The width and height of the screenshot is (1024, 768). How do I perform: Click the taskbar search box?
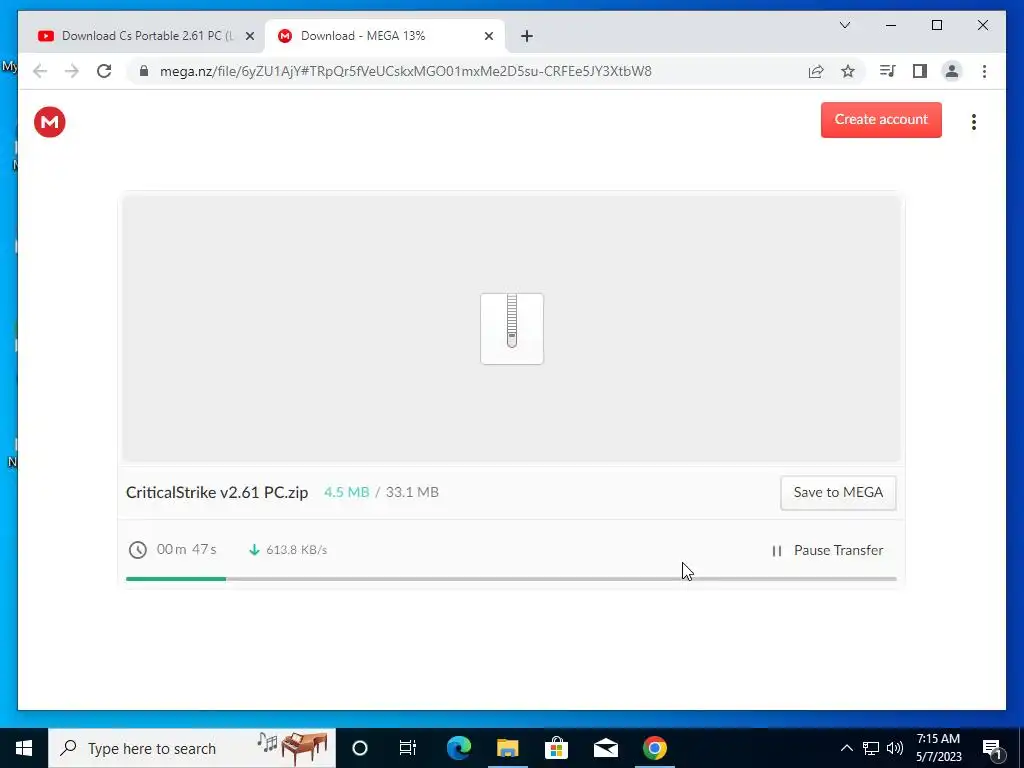192,748
